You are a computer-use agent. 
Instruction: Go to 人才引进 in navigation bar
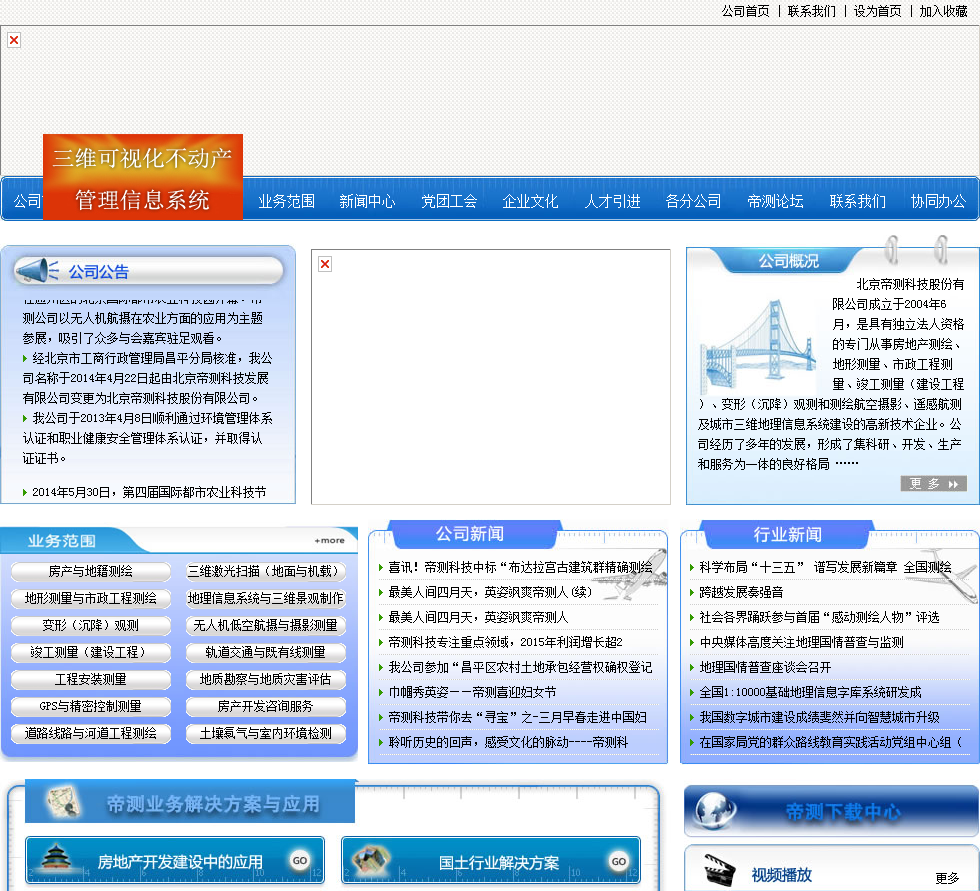coord(612,201)
